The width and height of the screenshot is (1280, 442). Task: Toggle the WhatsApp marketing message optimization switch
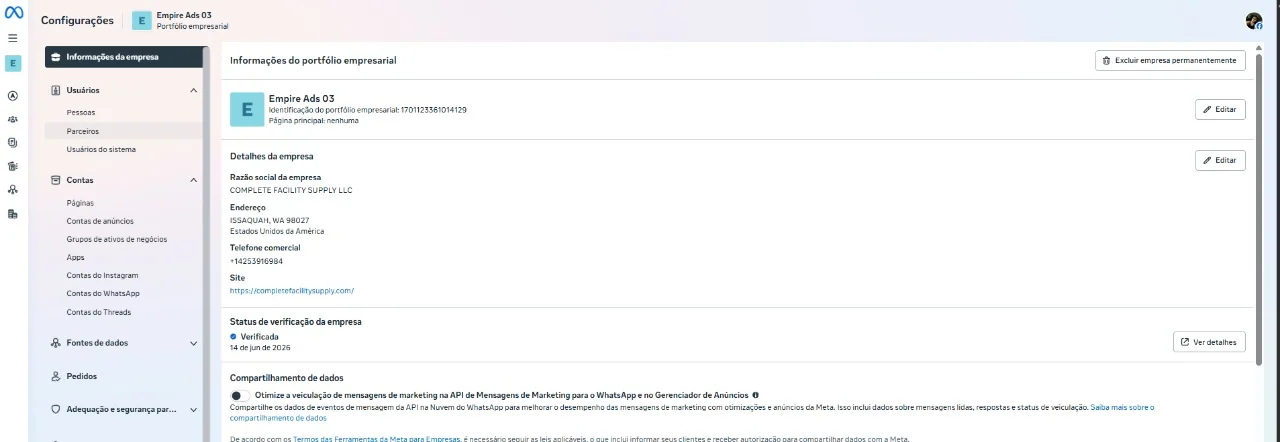(240, 396)
